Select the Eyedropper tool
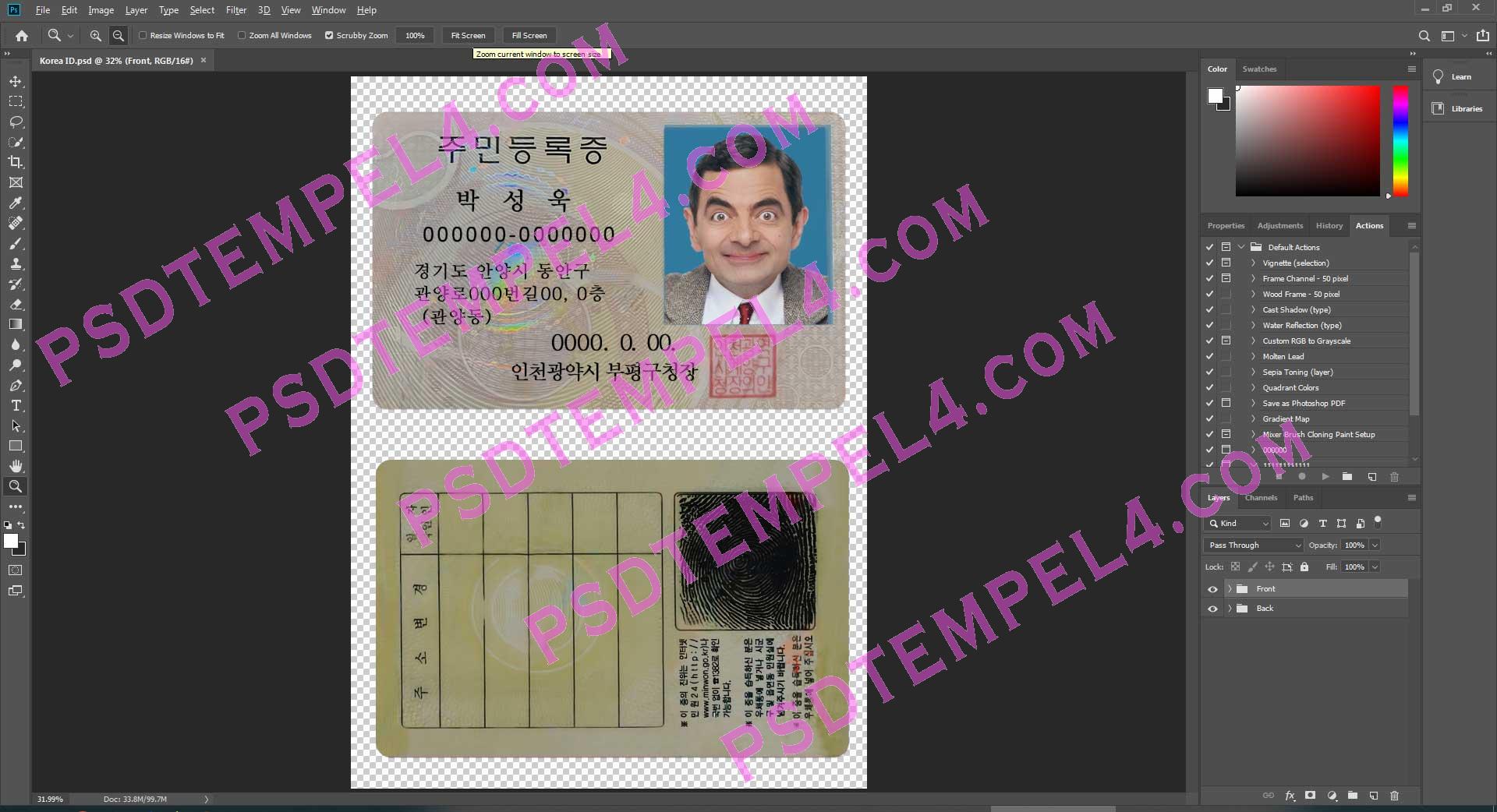Screen dimensions: 1497x812 (x=16, y=203)
